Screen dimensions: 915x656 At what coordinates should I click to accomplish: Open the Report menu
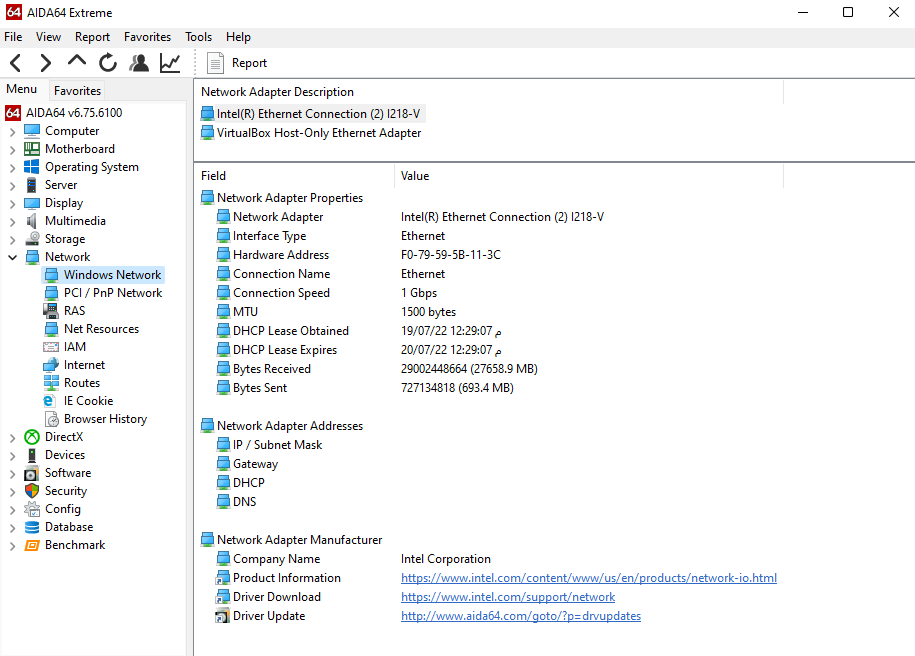(92, 37)
